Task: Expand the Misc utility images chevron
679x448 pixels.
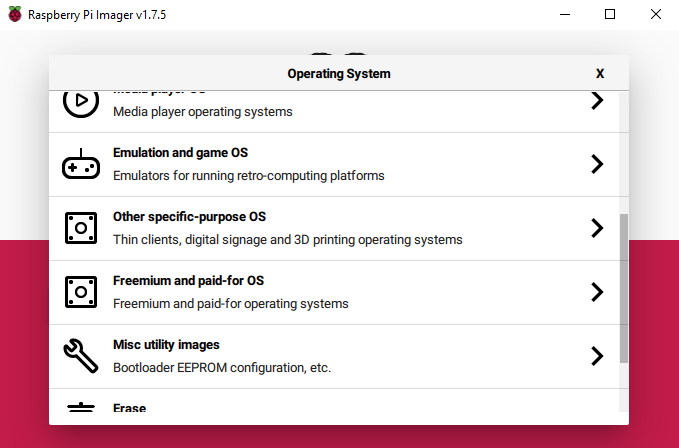Action: point(597,356)
